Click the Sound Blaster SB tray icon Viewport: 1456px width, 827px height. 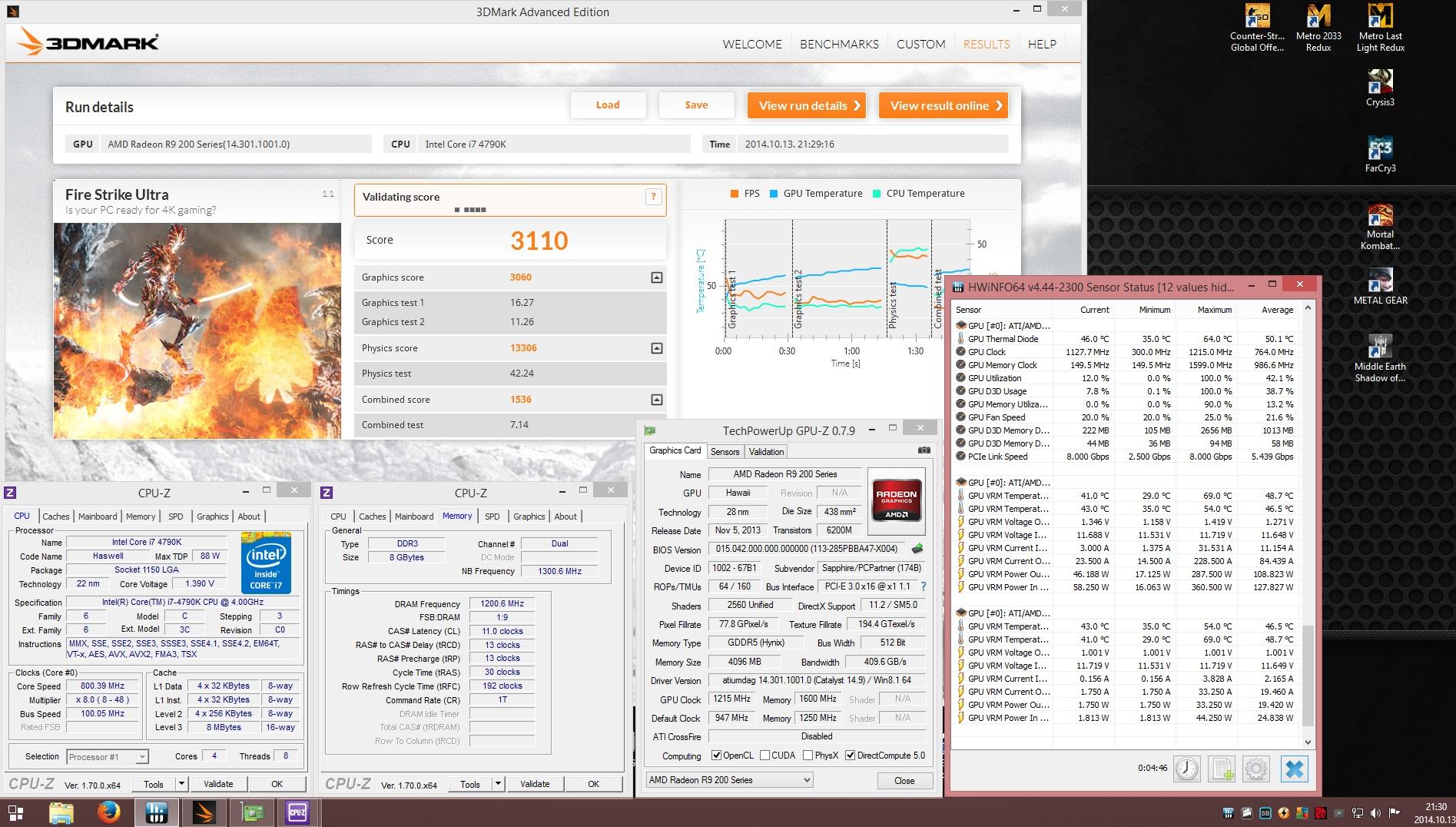(1265, 812)
